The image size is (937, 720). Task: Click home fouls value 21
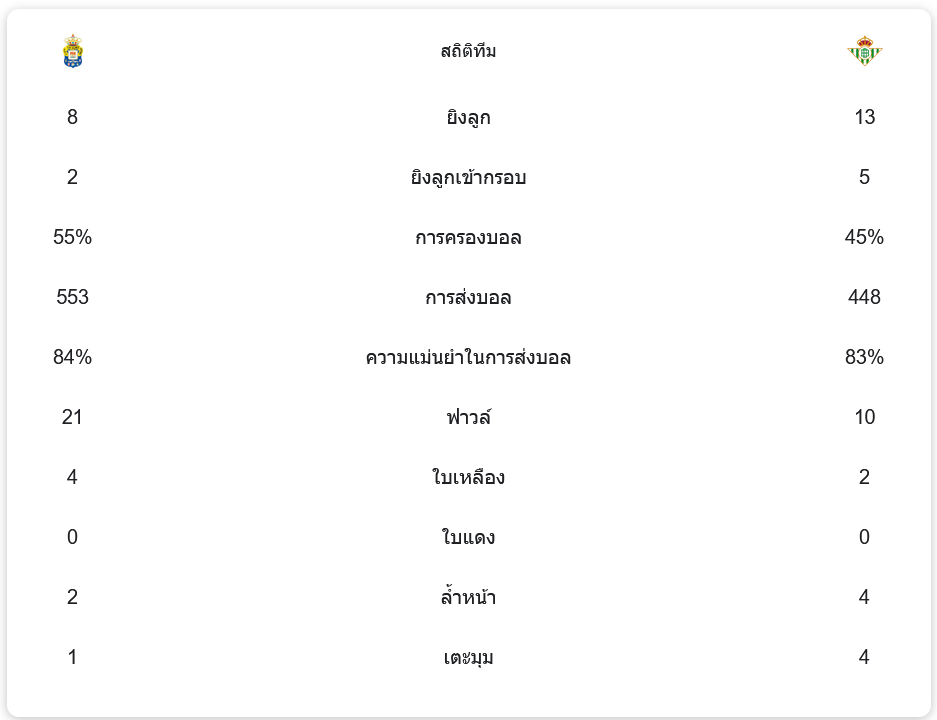pyautogui.click(x=72, y=417)
